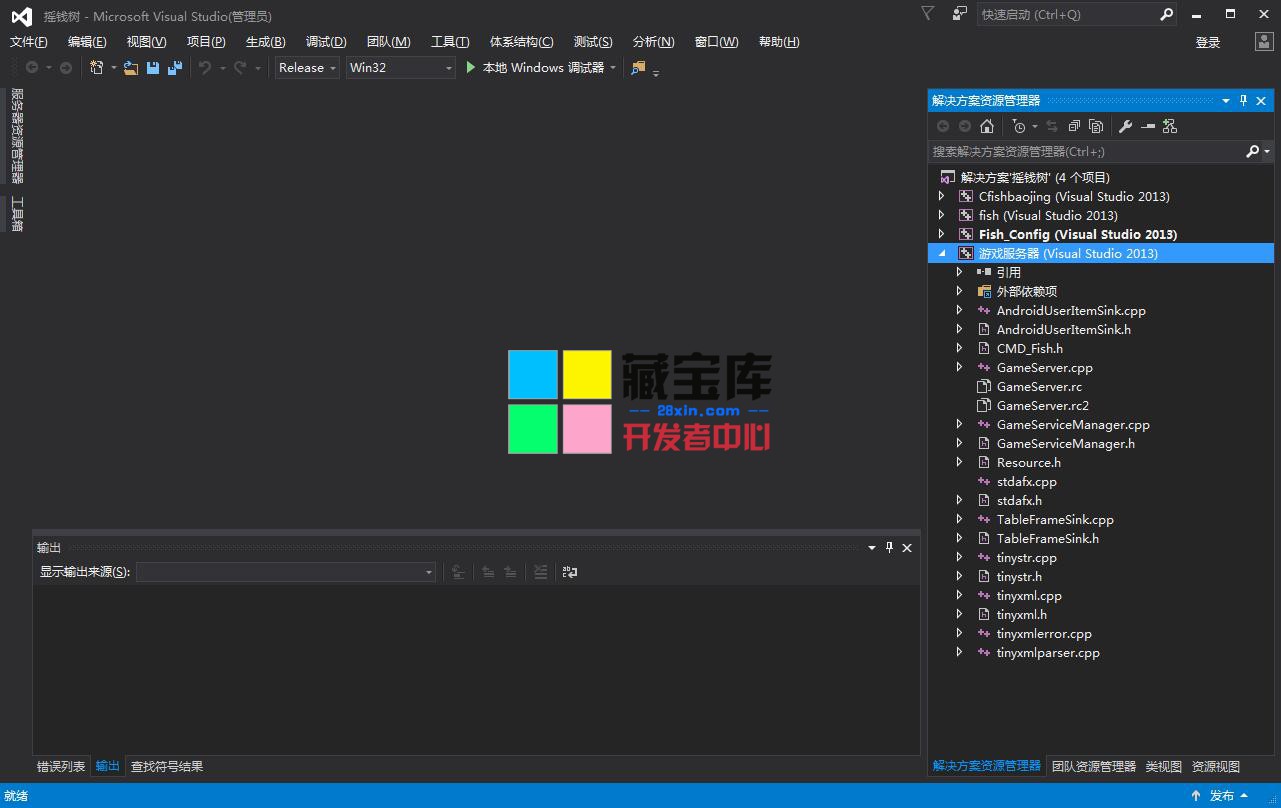Click the View Class Diagram icon
1281x808 pixels.
(1170, 126)
